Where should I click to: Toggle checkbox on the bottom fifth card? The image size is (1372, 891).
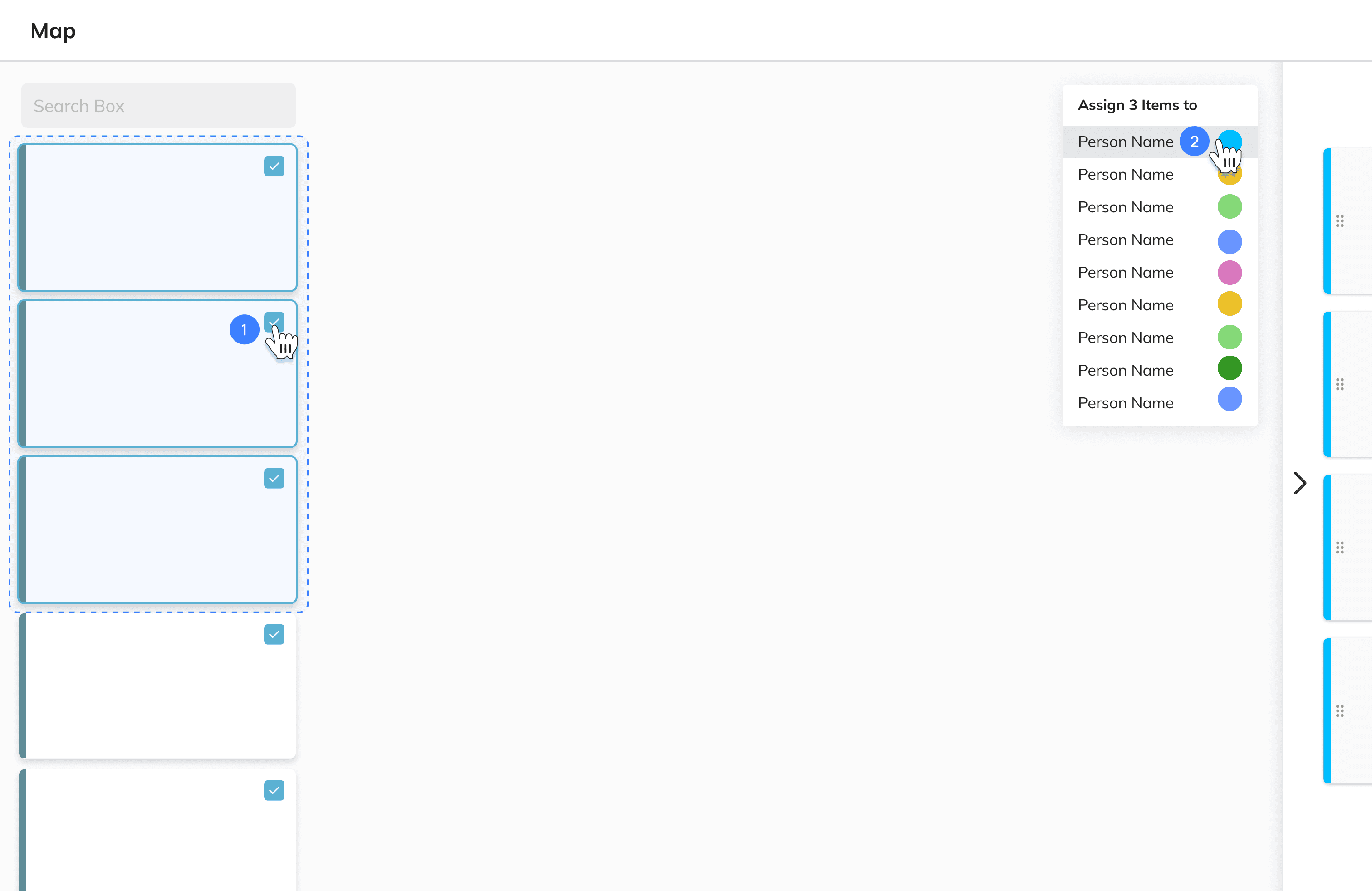274,790
